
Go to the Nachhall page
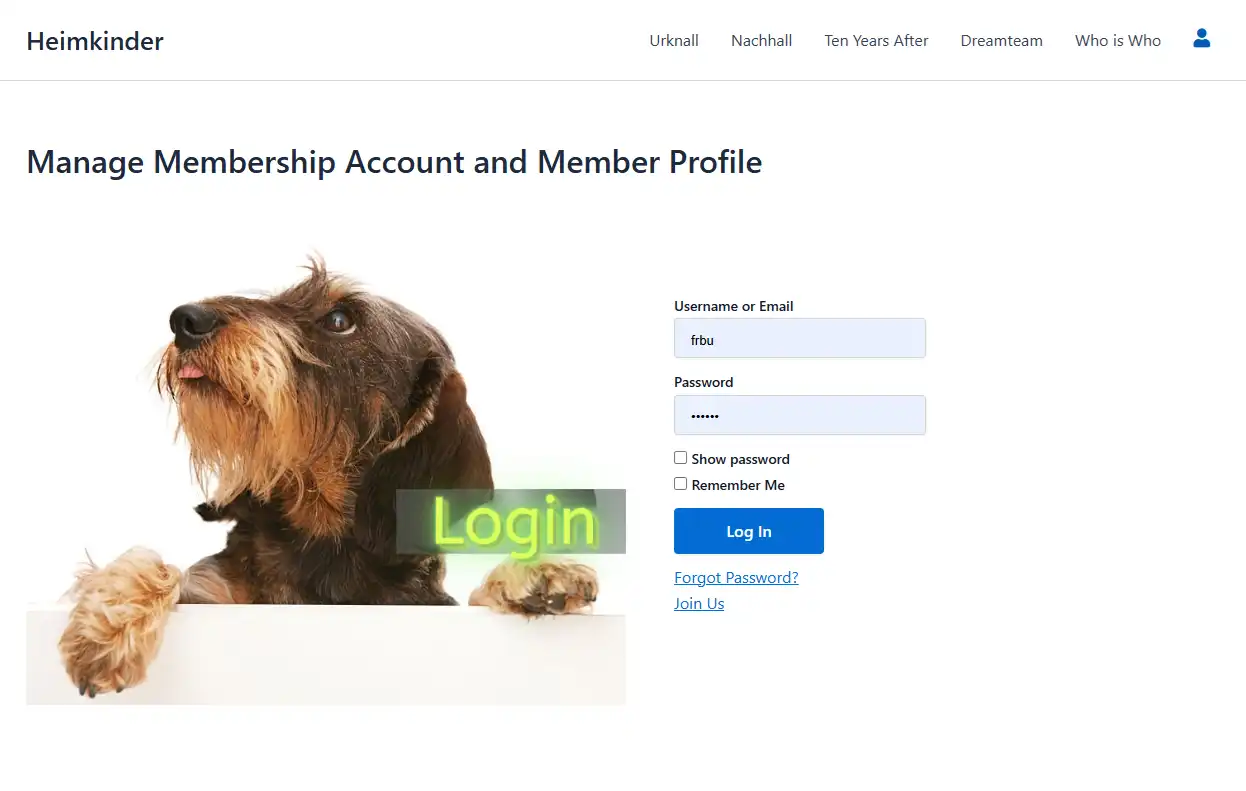tap(761, 41)
